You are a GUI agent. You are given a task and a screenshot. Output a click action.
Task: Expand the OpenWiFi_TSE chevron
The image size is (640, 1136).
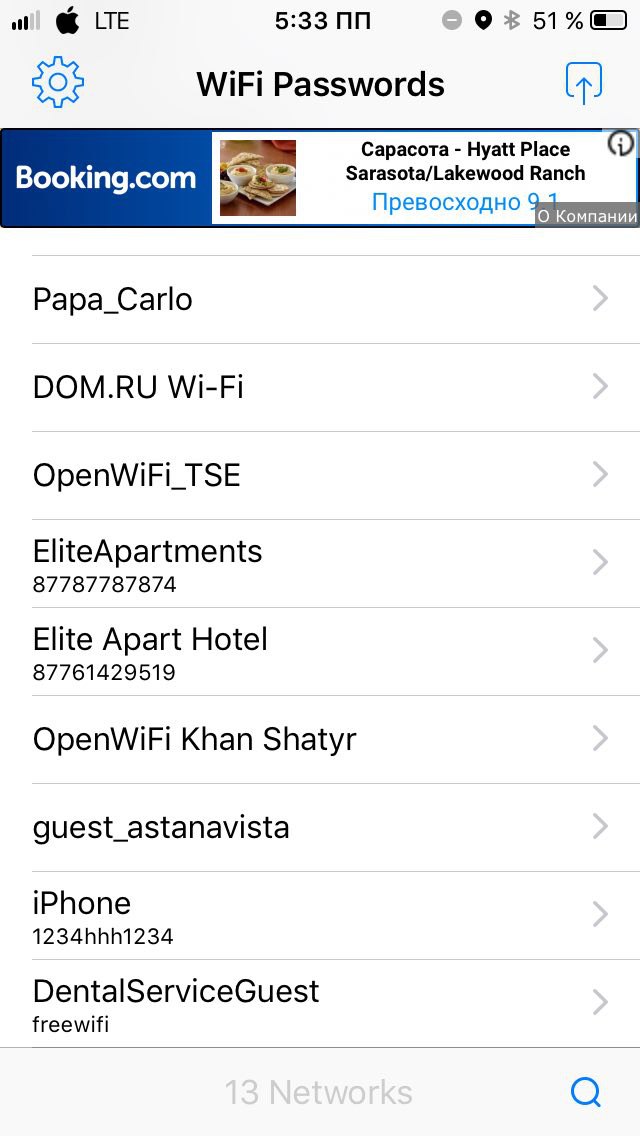(600, 474)
